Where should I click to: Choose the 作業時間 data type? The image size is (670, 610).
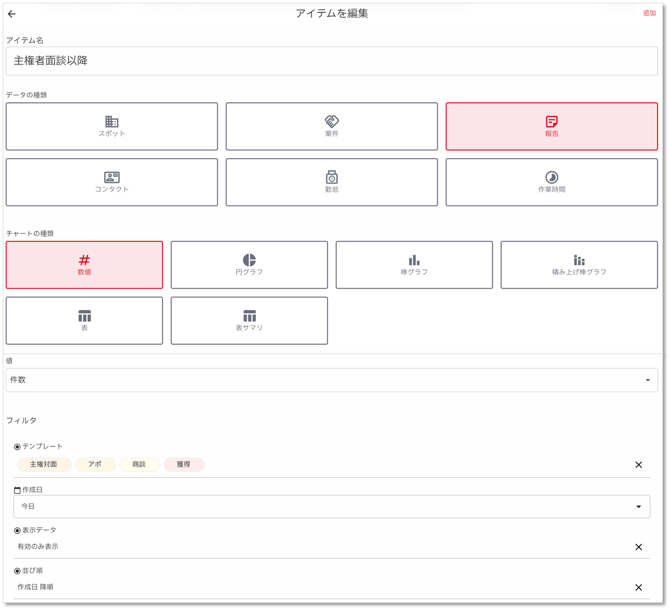click(552, 182)
